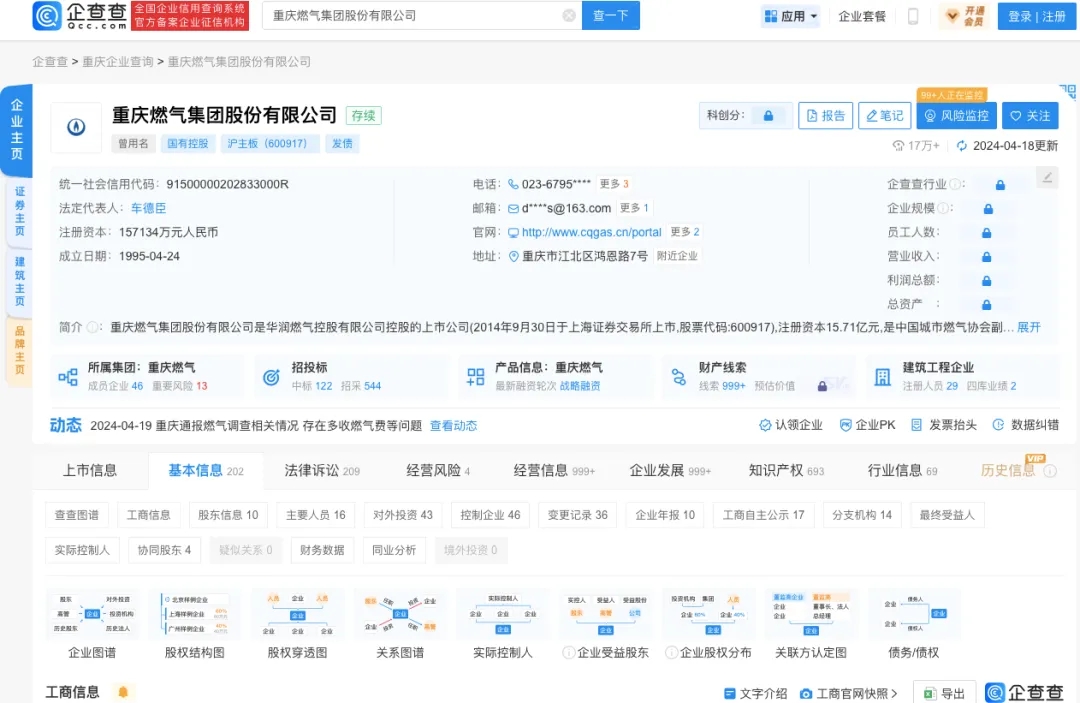Screen dimensions: 1080x703
Task: Open 企业套餐 link in header
Action: pyautogui.click(x=862, y=16)
